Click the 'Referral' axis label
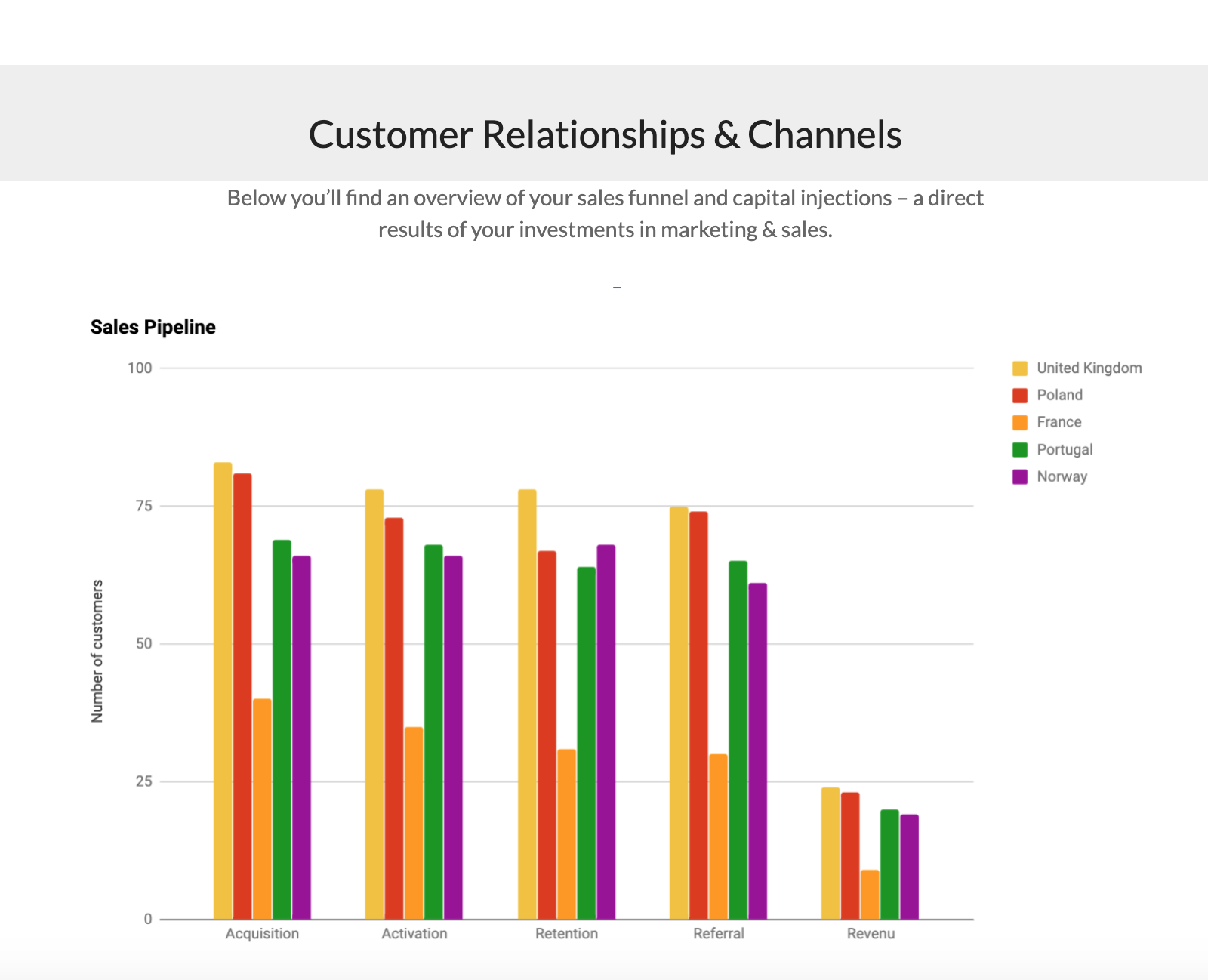Viewport: 1208px width, 980px height. tap(719, 934)
